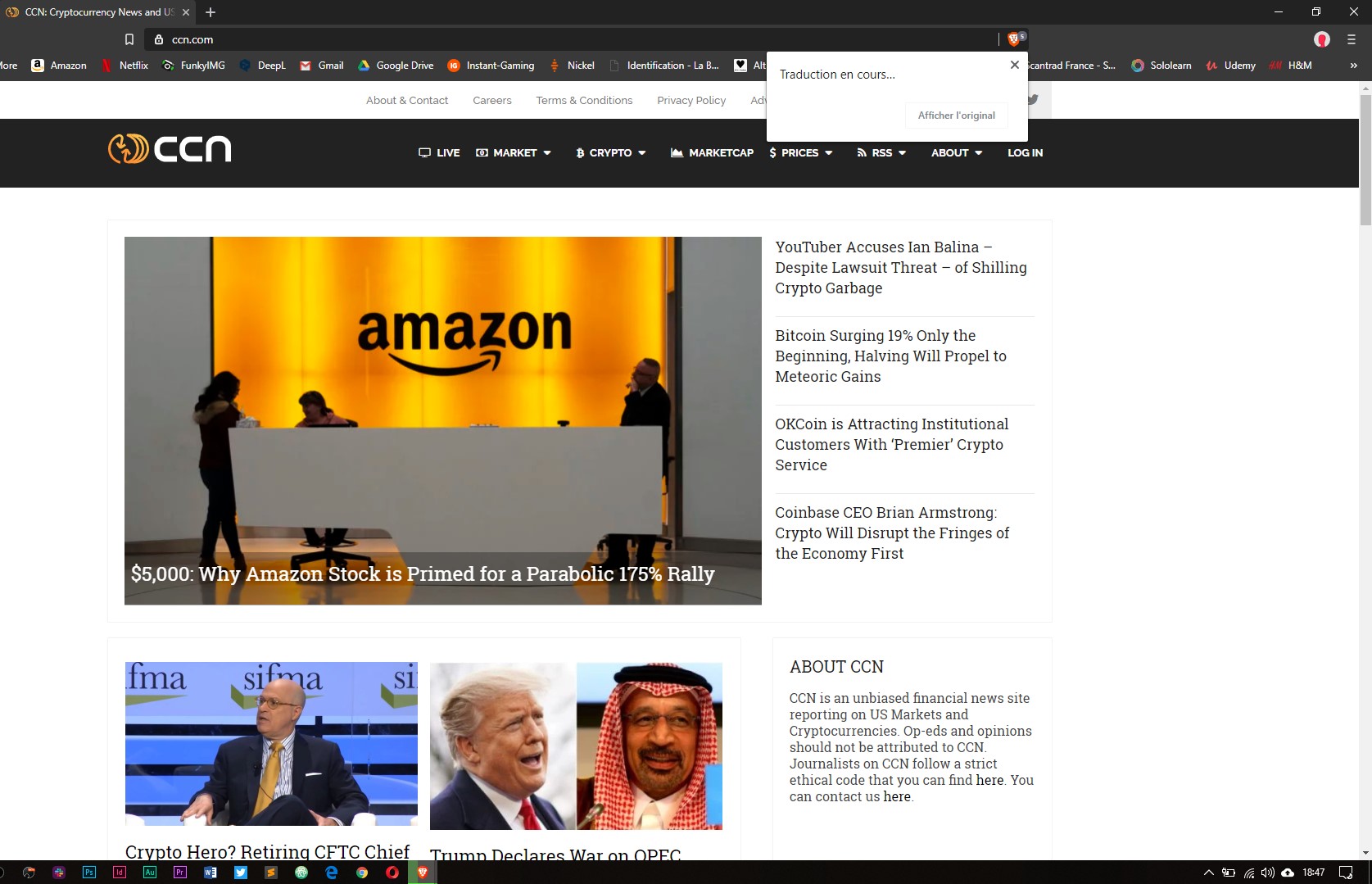Screen dimensions: 1372x884
Task: Open the Brave main menu hamburger icon
Action: 1352,39
